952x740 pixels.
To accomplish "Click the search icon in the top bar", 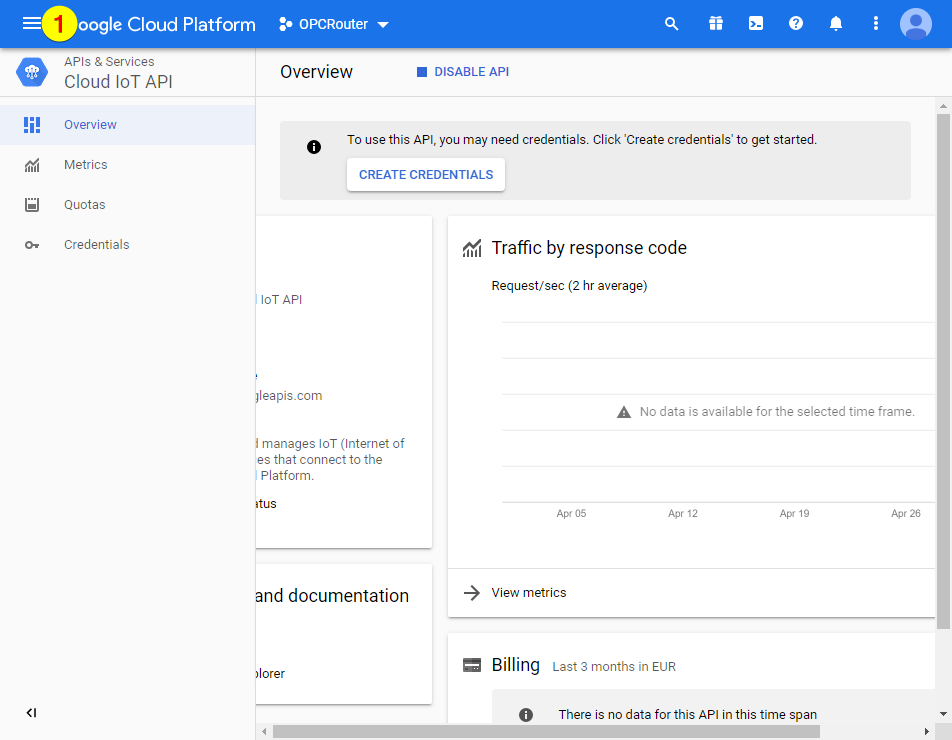I will coord(671,23).
